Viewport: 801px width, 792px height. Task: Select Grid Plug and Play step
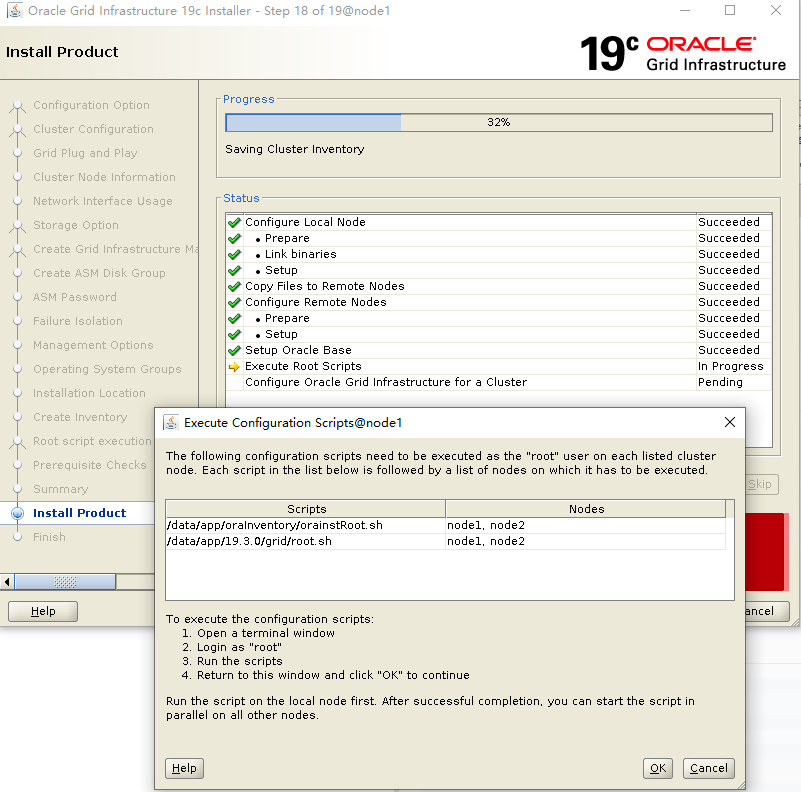pyautogui.click(x=85, y=153)
